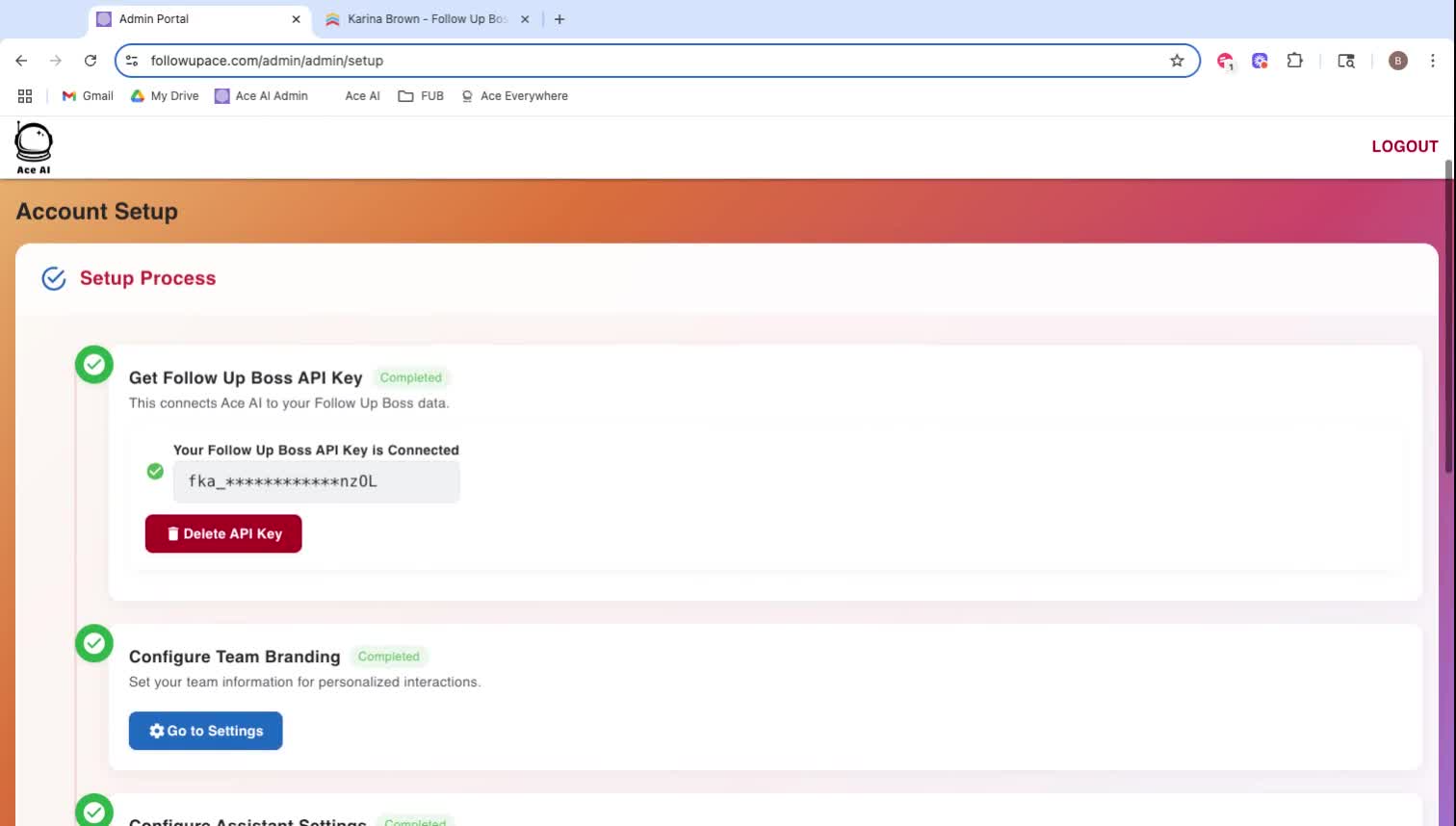The height and width of the screenshot is (826, 1456).
Task: Click the green check beside Configure Team Branding
Action: [x=94, y=643]
